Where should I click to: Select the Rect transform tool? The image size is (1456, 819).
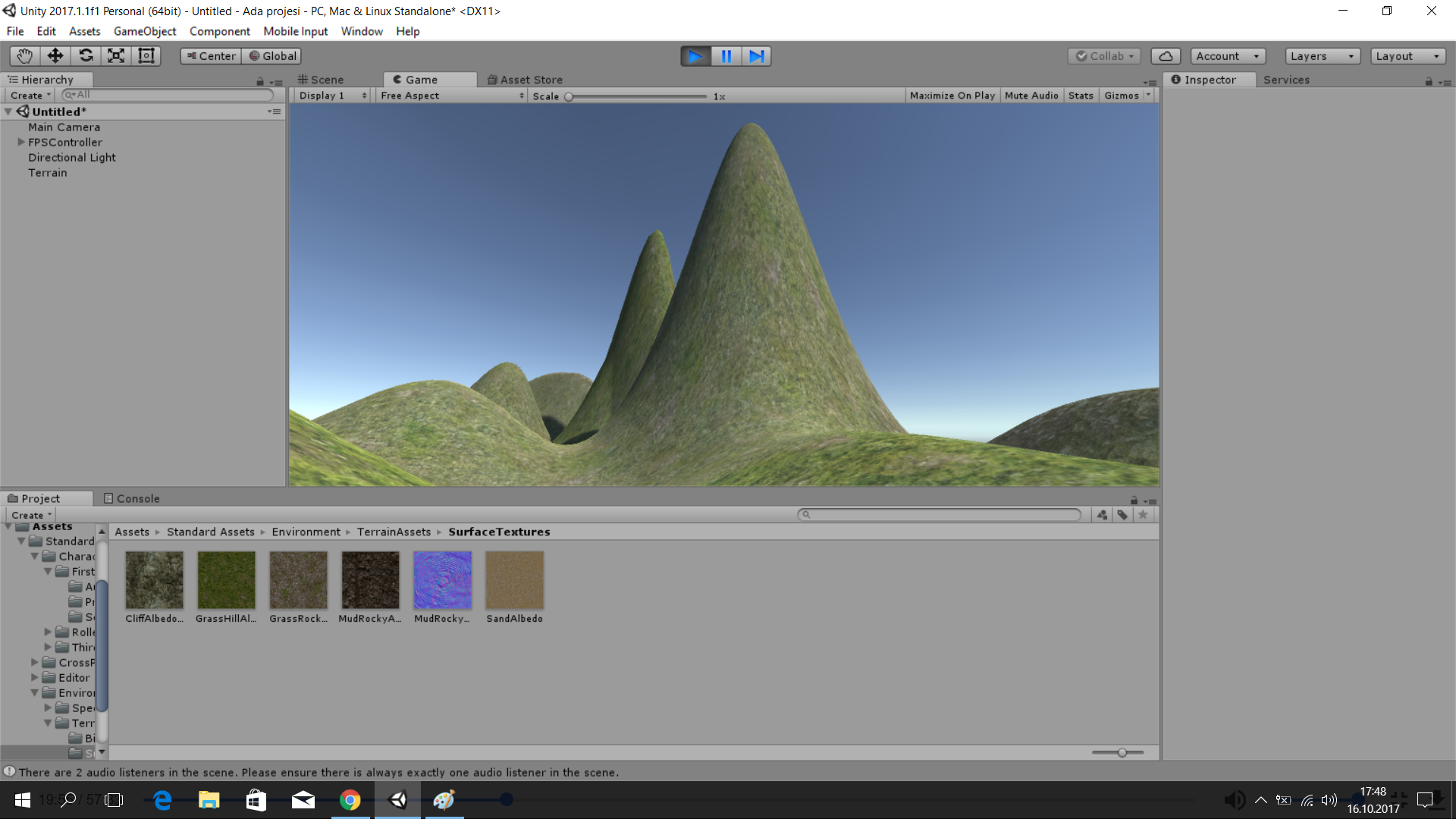146,56
